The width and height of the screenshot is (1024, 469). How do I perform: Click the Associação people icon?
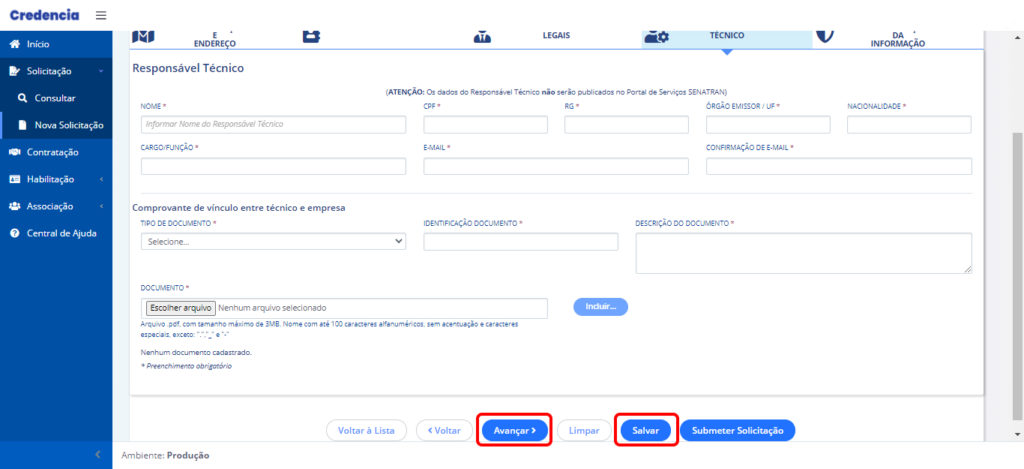tap(14, 206)
